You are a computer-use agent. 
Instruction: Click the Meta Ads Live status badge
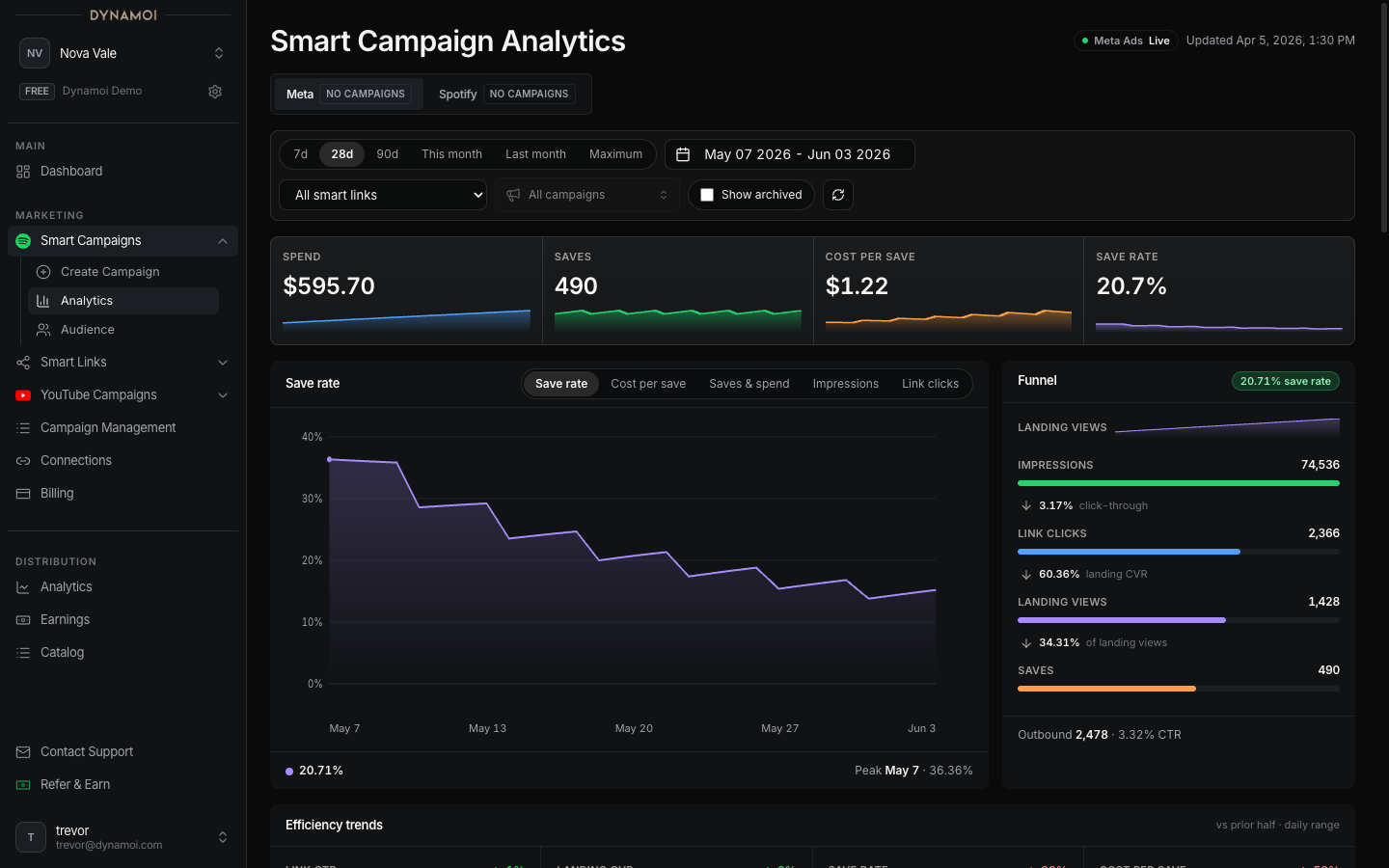click(1126, 41)
